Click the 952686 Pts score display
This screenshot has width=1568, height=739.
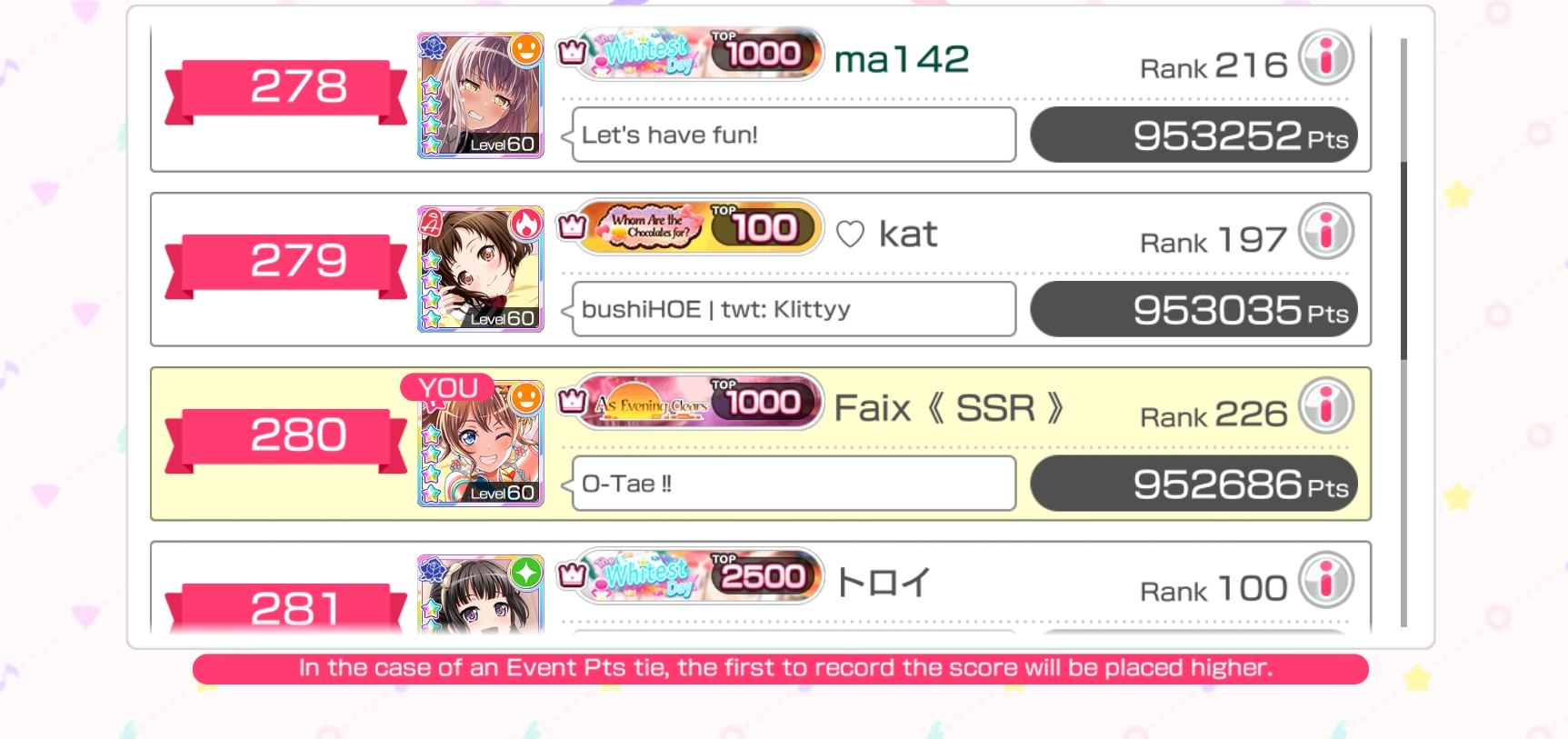(1193, 484)
